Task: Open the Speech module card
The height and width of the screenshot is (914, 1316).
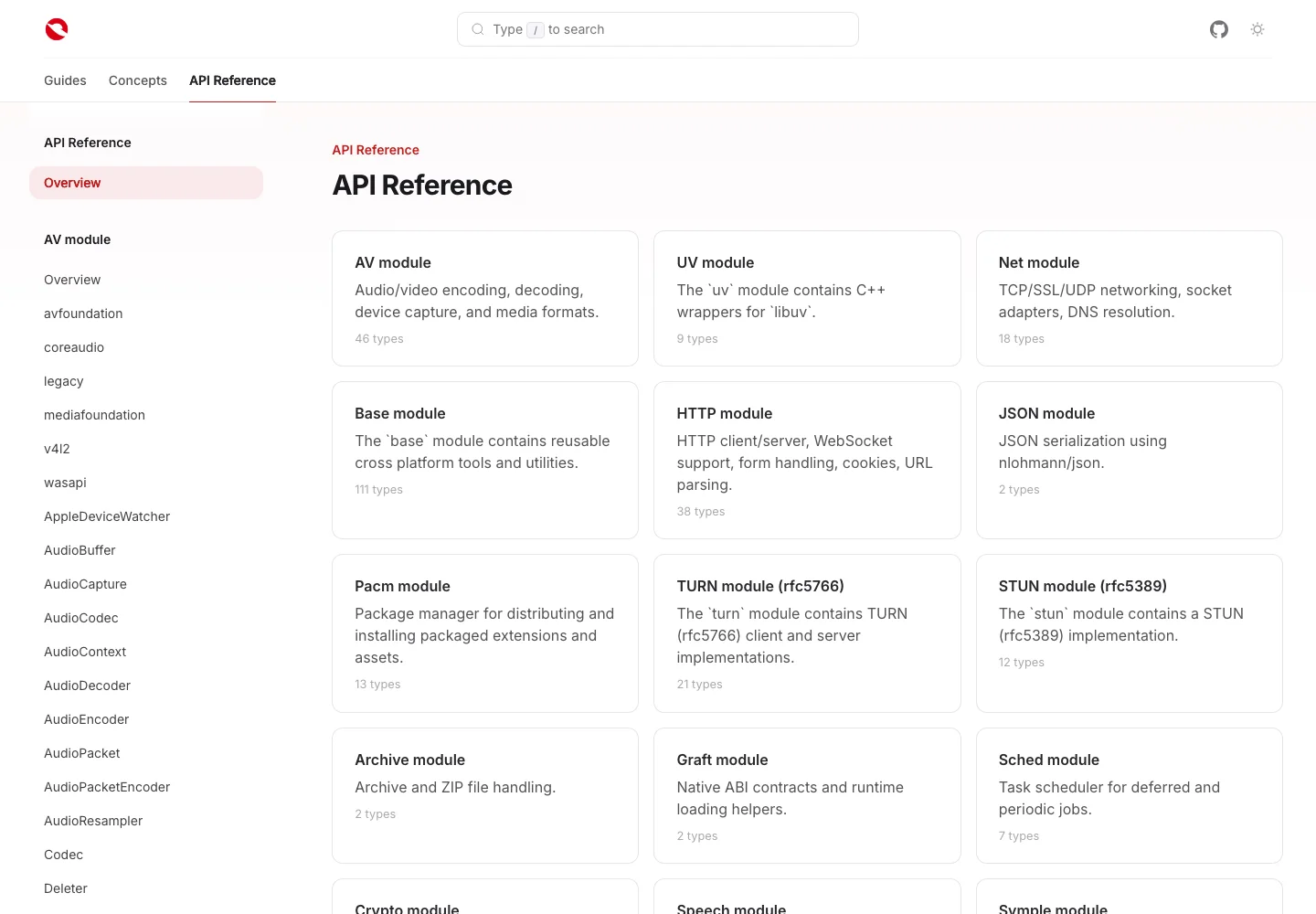Action: [807, 897]
